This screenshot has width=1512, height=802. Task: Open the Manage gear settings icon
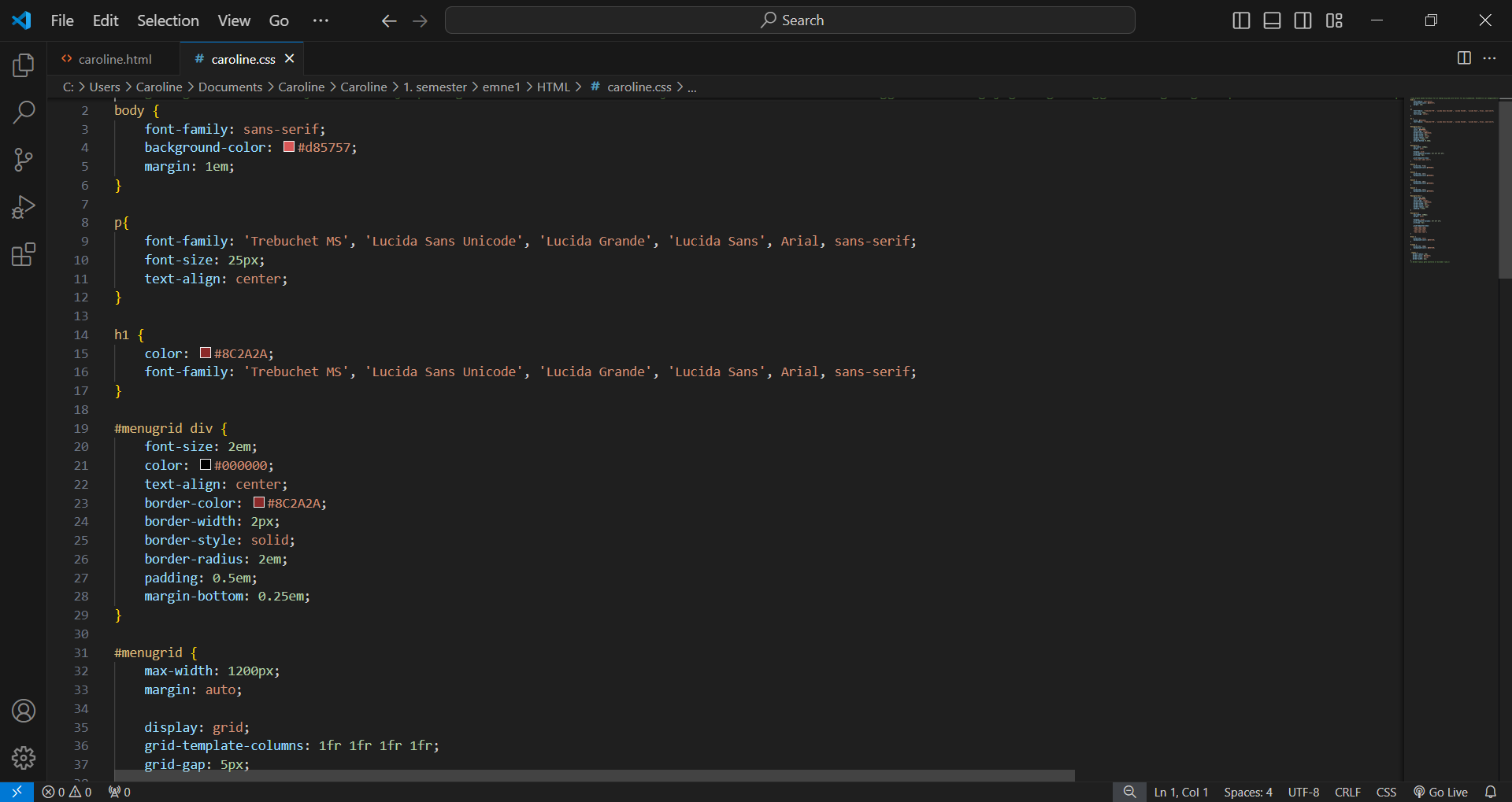coord(24,757)
